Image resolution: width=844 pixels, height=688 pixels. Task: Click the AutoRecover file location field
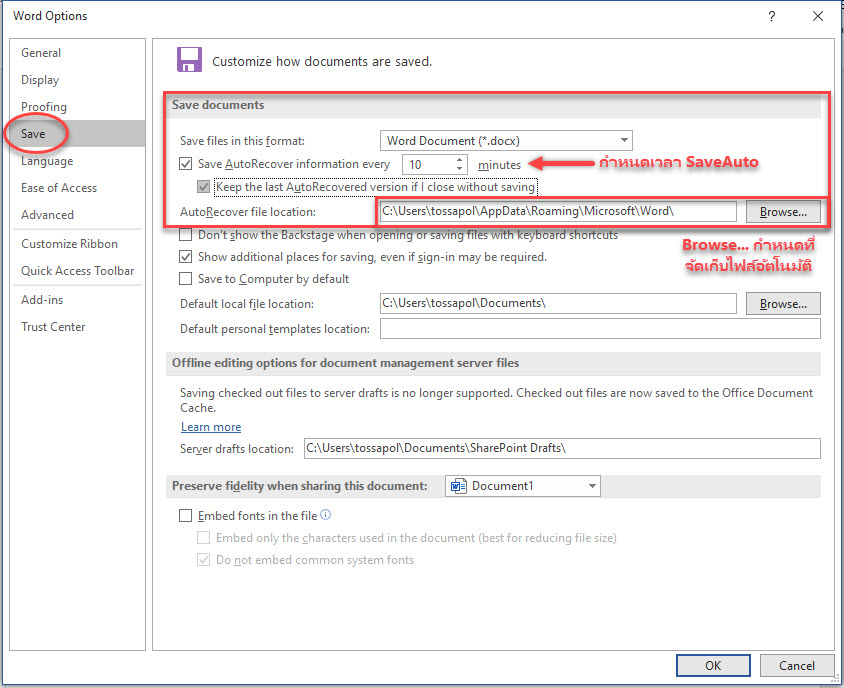pyautogui.click(x=558, y=211)
